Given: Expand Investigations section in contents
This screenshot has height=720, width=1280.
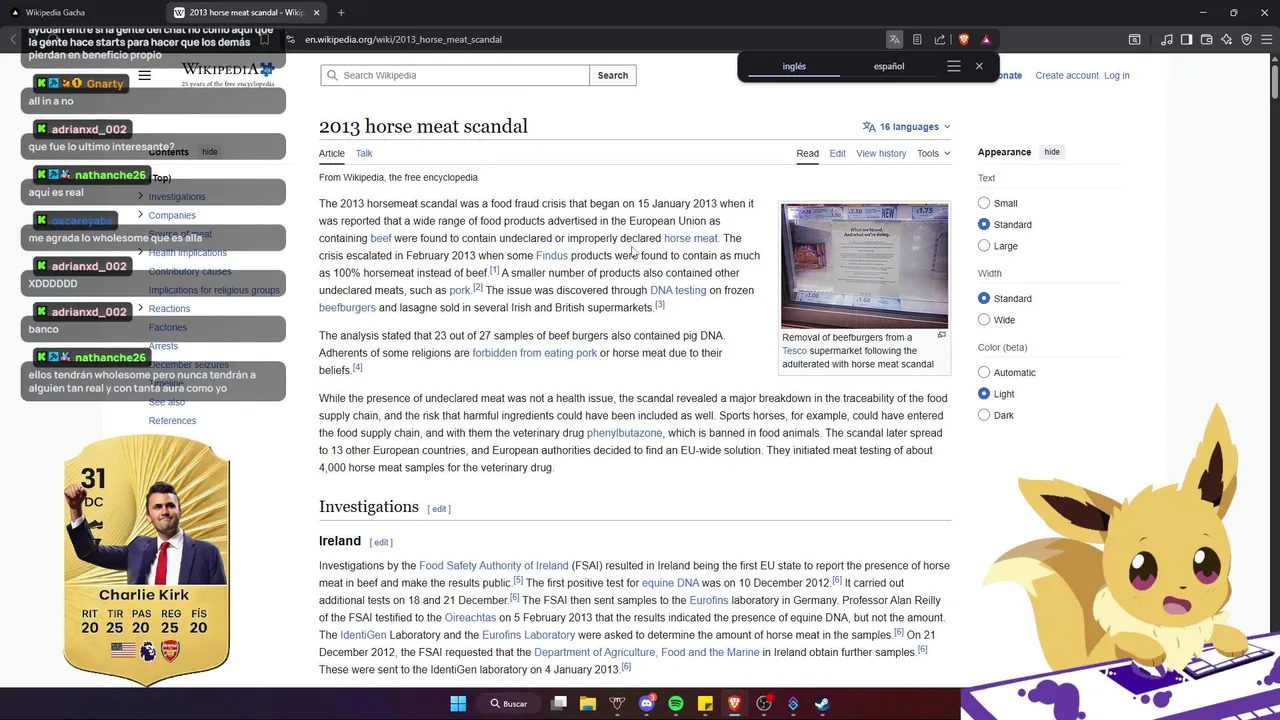Looking at the screenshot, I should tap(140, 196).
